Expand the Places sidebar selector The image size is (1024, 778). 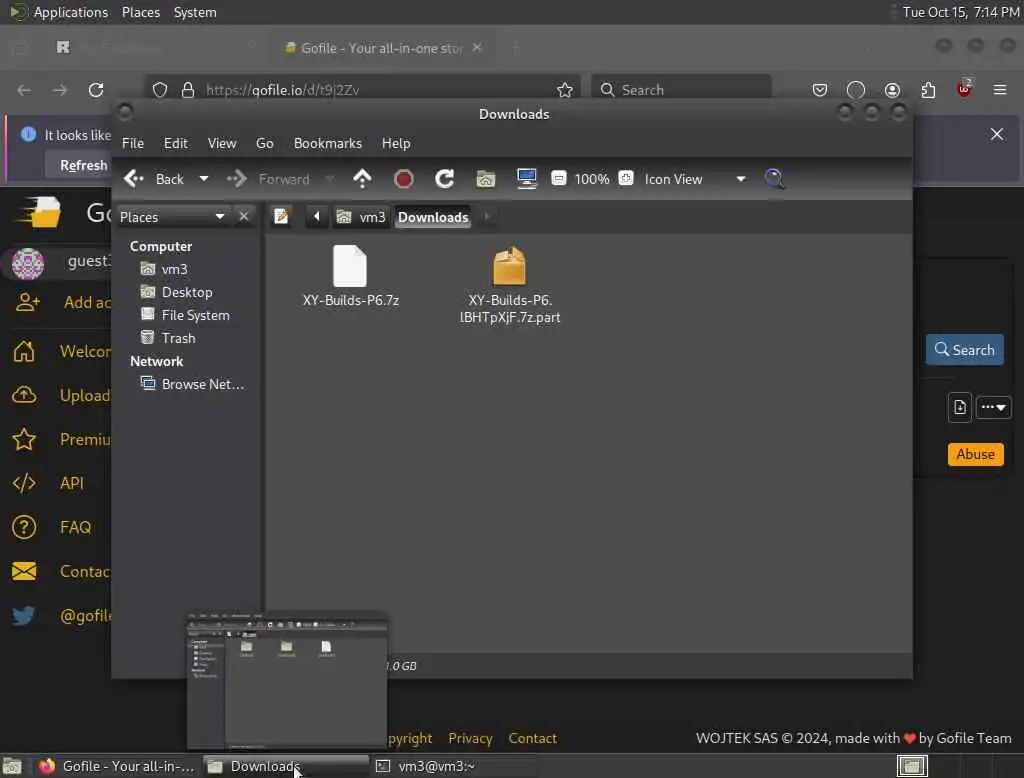click(172, 217)
